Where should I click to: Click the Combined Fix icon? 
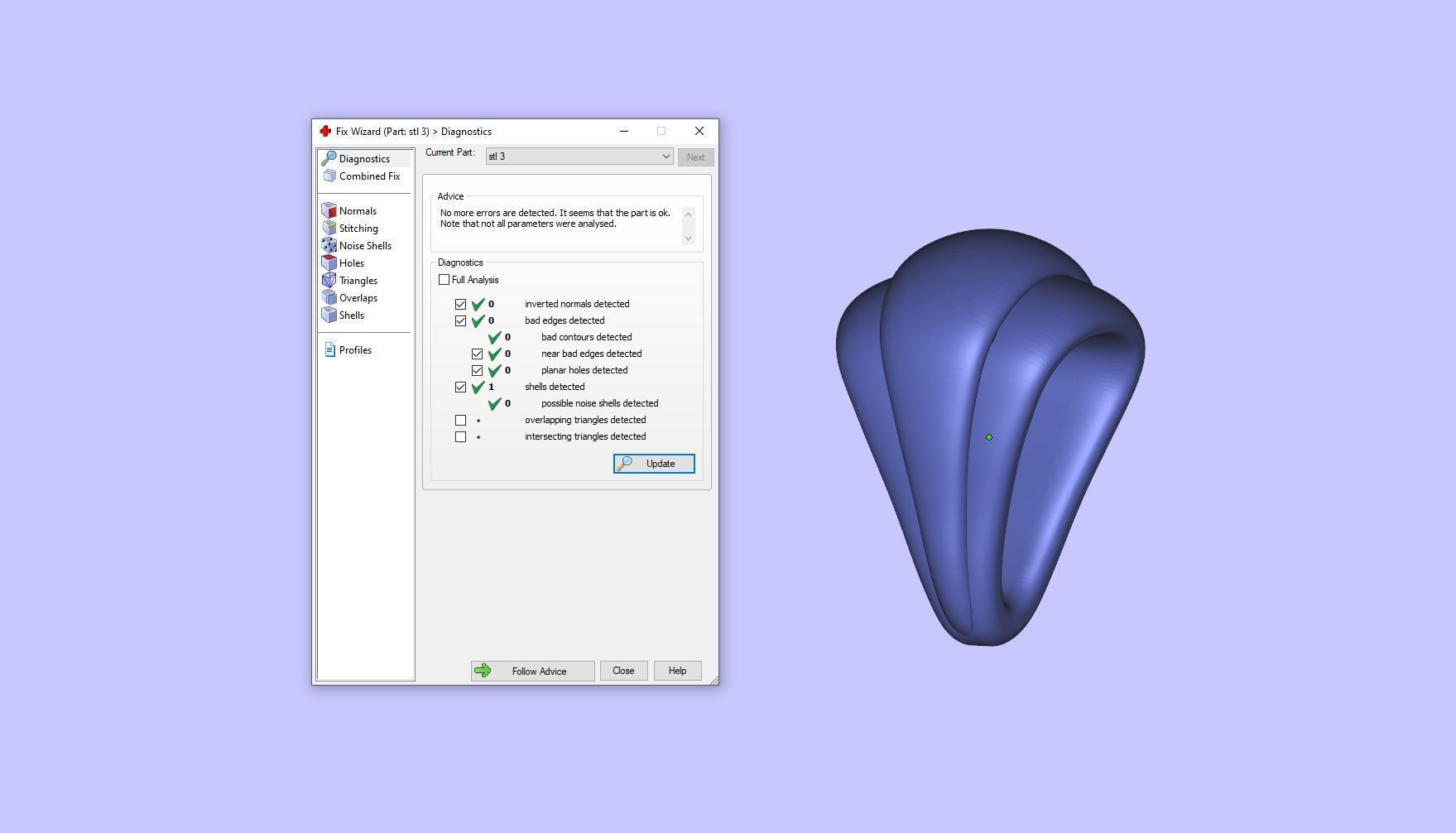[x=329, y=176]
